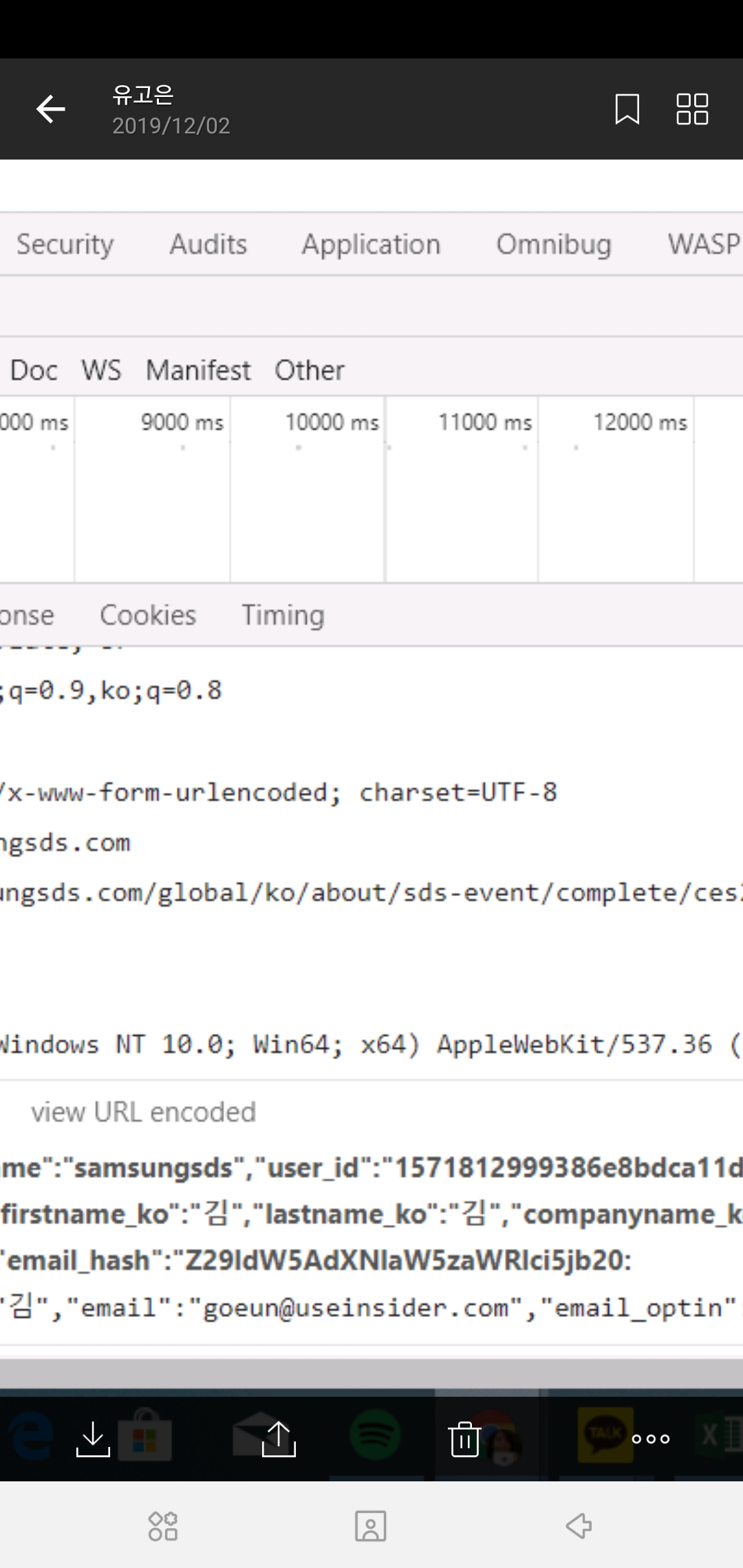Tap the bottom navigation apps icon
This screenshot has height=1568, width=743.
click(163, 1526)
